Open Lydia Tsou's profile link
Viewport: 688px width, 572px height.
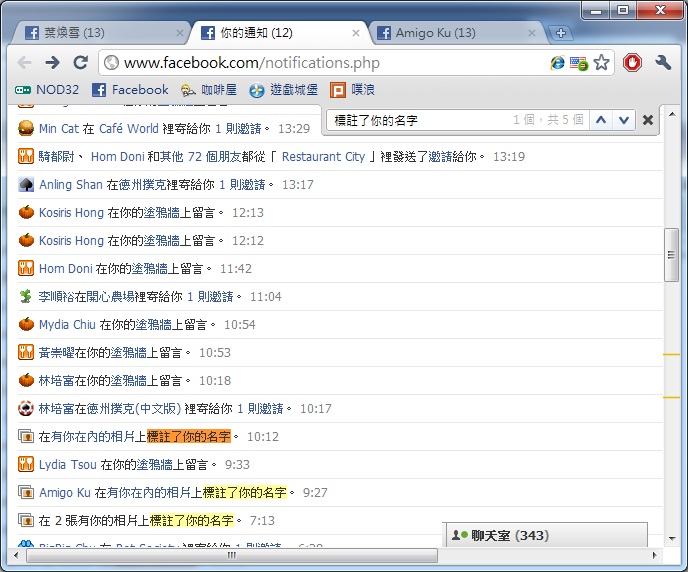click(x=68, y=465)
